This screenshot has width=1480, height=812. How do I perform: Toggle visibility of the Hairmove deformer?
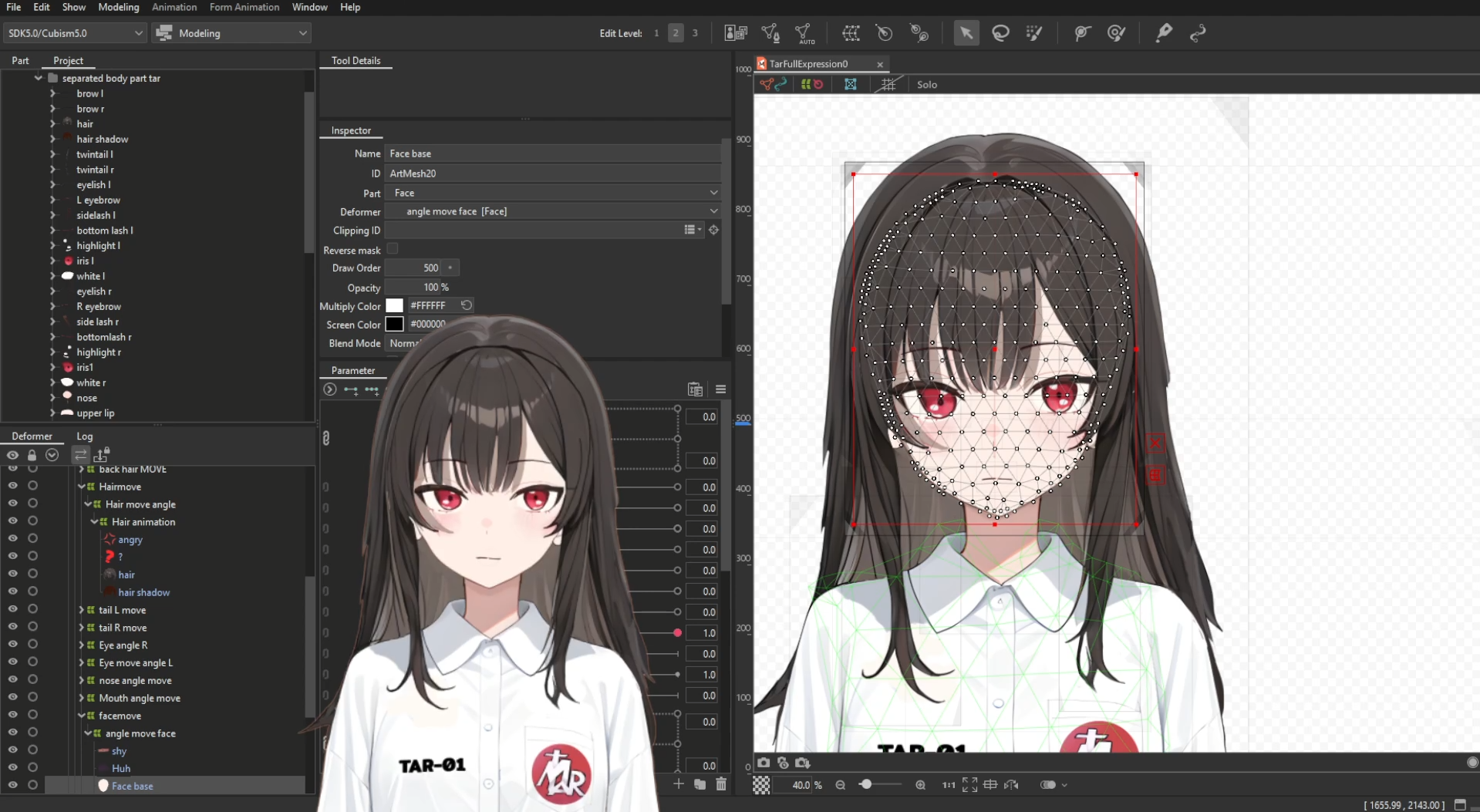coord(12,486)
